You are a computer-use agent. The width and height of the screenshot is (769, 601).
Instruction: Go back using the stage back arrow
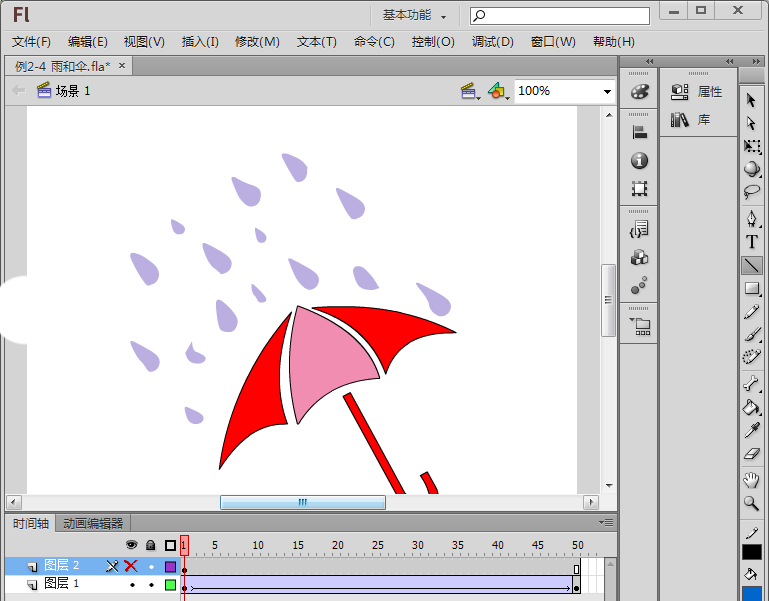pos(19,90)
